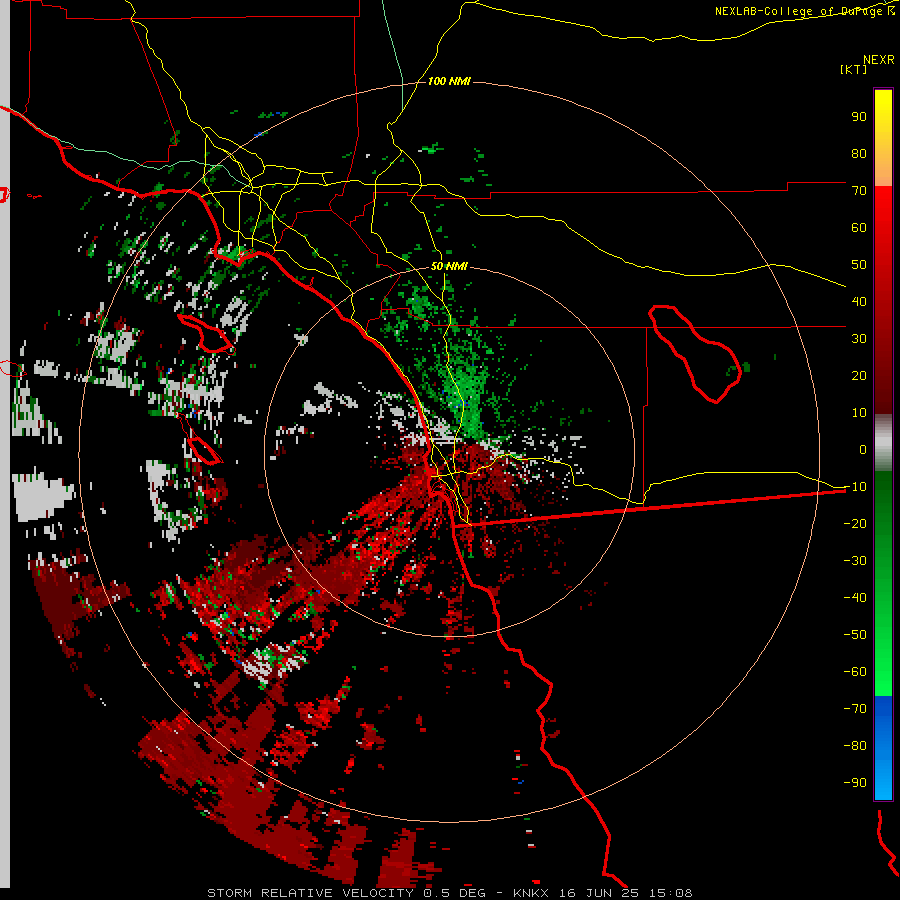Click the -50 value on velocity scale
The width and height of the screenshot is (900, 900).
click(855, 635)
